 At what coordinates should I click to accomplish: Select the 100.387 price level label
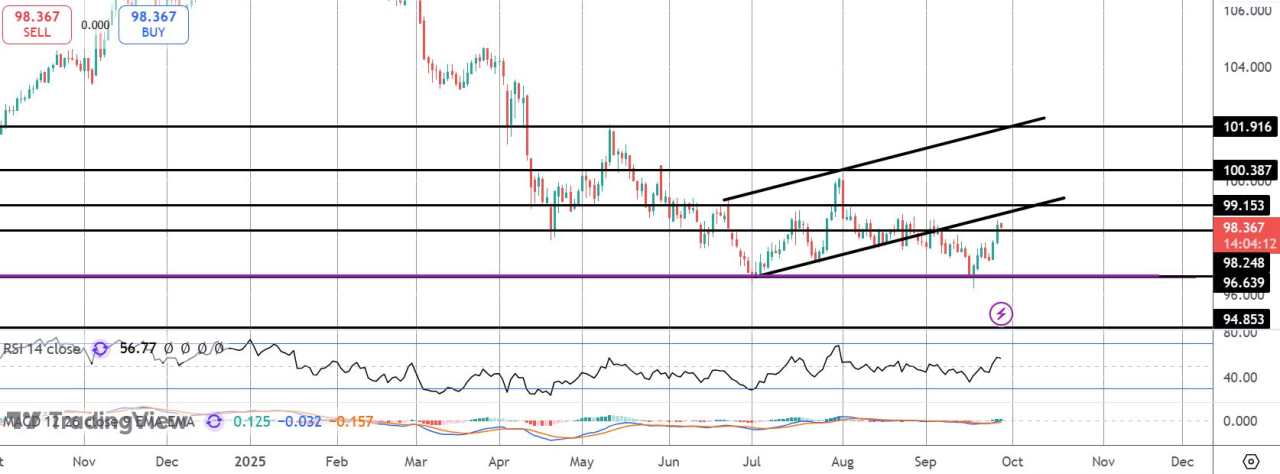click(x=1244, y=170)
